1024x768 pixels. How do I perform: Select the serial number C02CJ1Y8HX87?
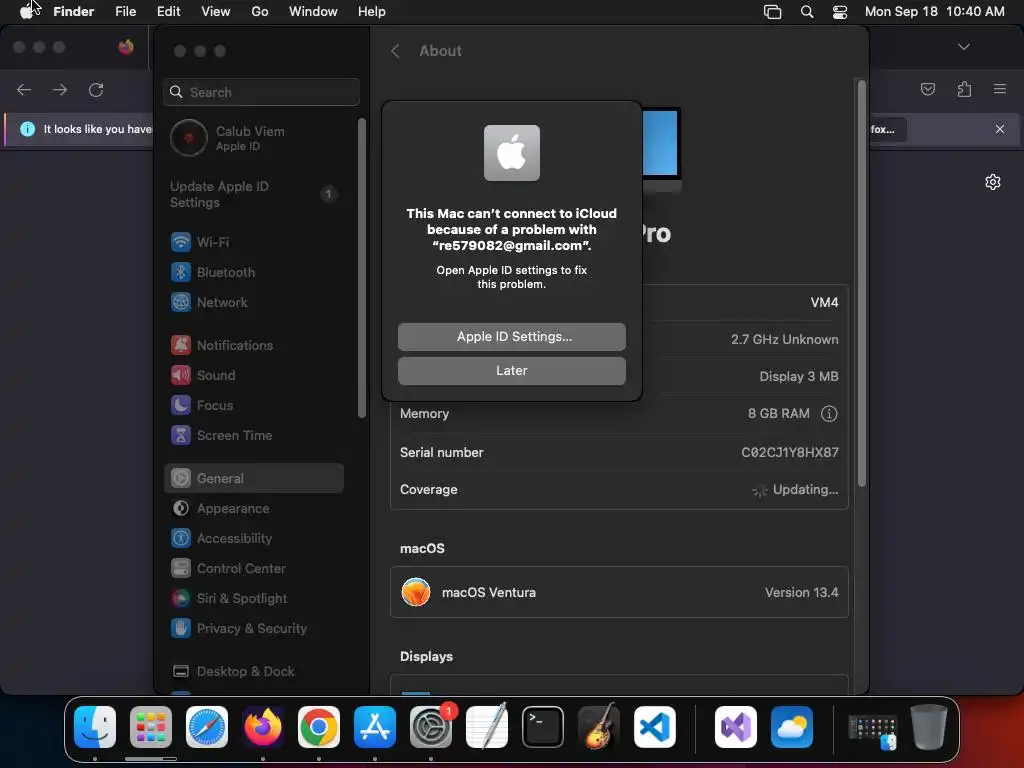coord(790,453)
